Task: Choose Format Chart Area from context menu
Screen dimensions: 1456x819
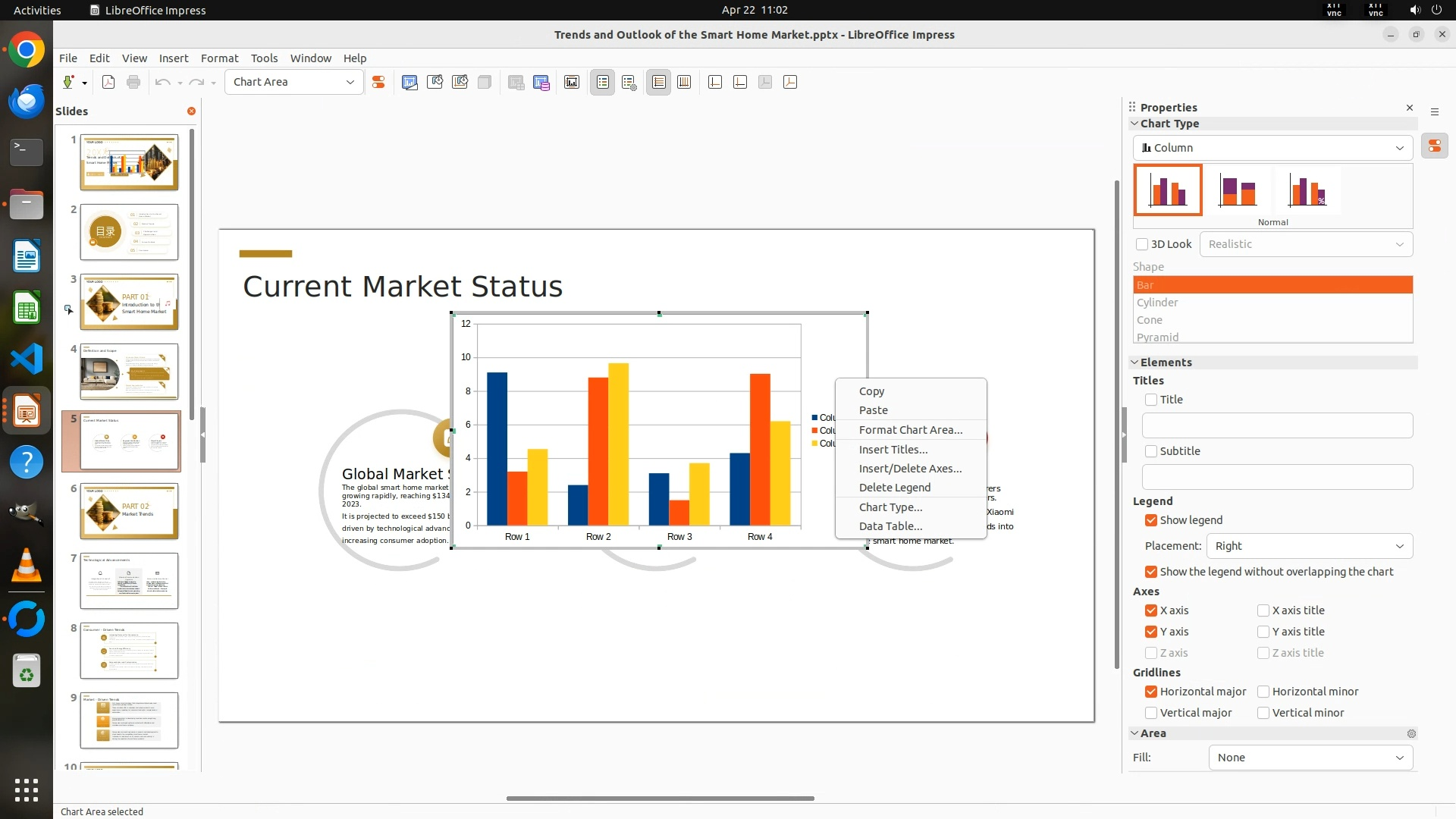Action: pyautogui.click(x=910, y=430)
